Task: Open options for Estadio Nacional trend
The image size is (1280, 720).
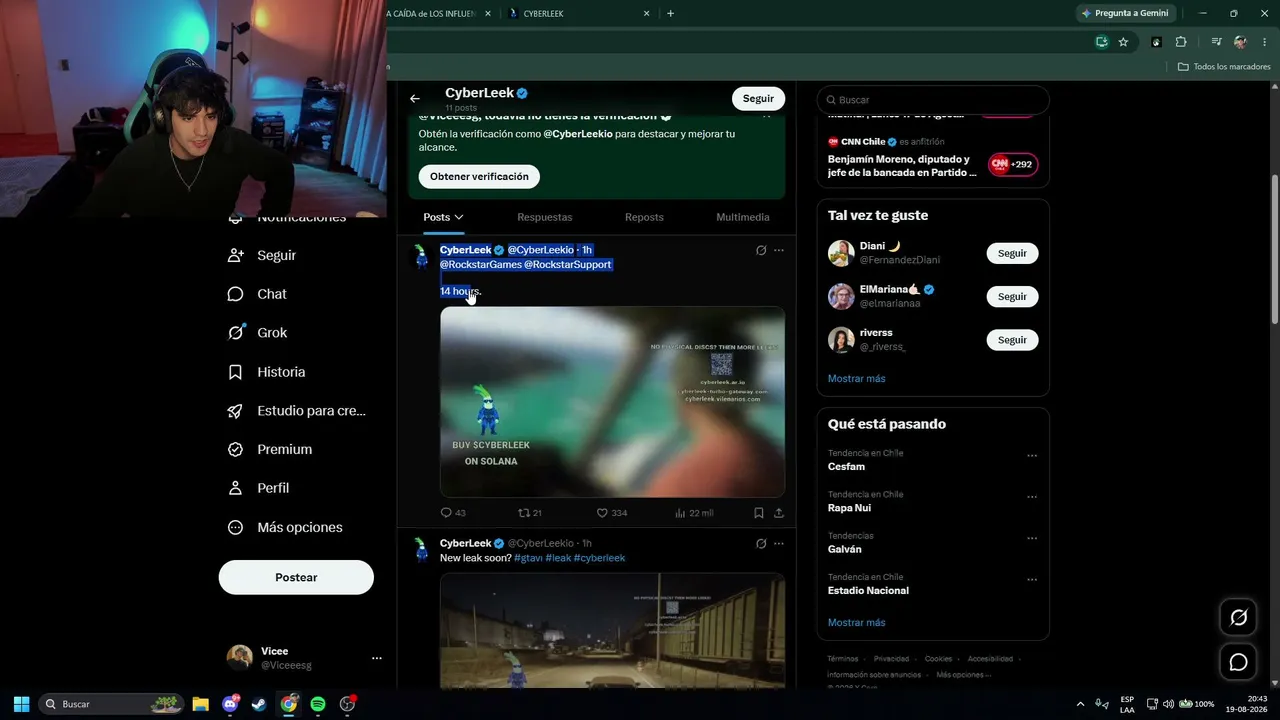Action: (x=1032, y=580)
